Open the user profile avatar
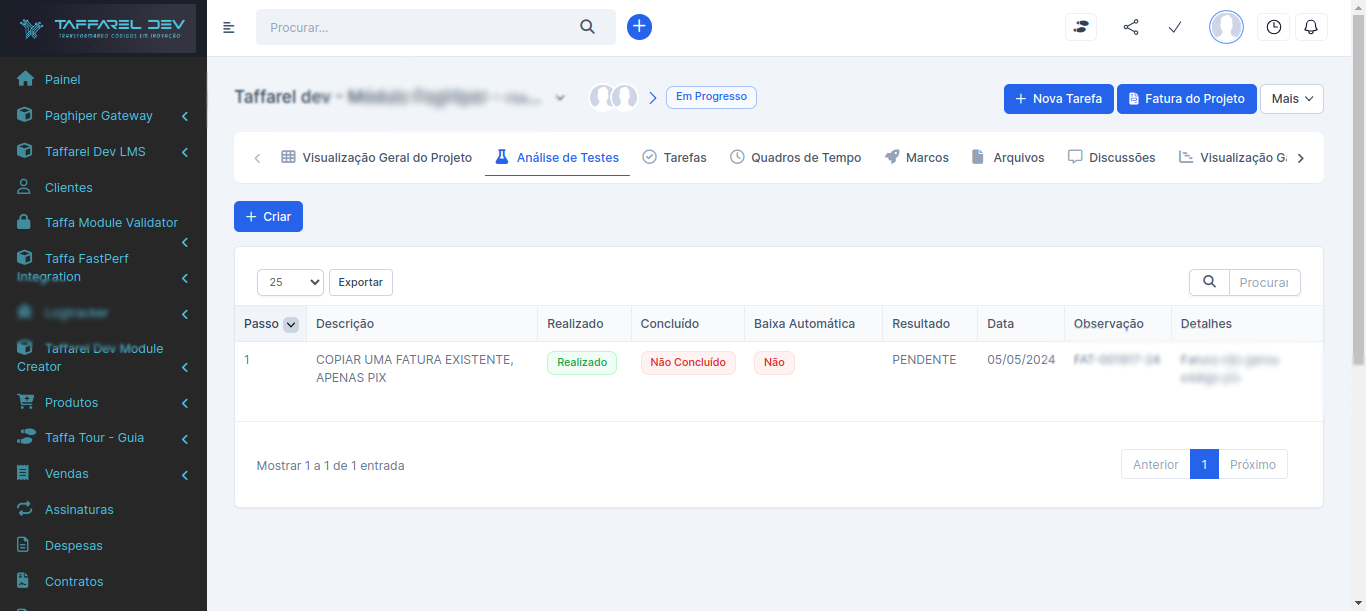 point(1226,28)
